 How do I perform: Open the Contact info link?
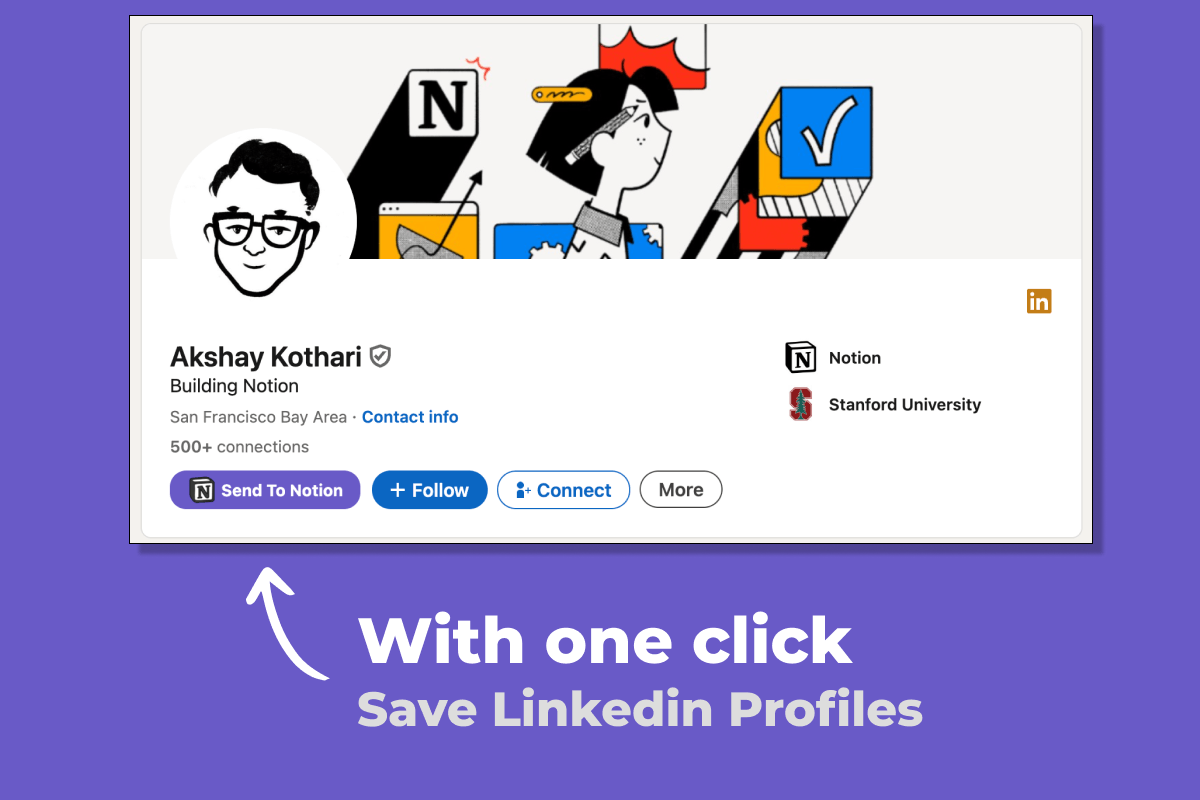tap(410, 417)
